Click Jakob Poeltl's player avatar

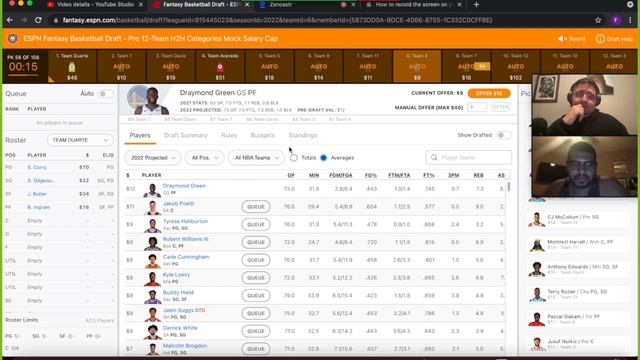coord(152,207)
